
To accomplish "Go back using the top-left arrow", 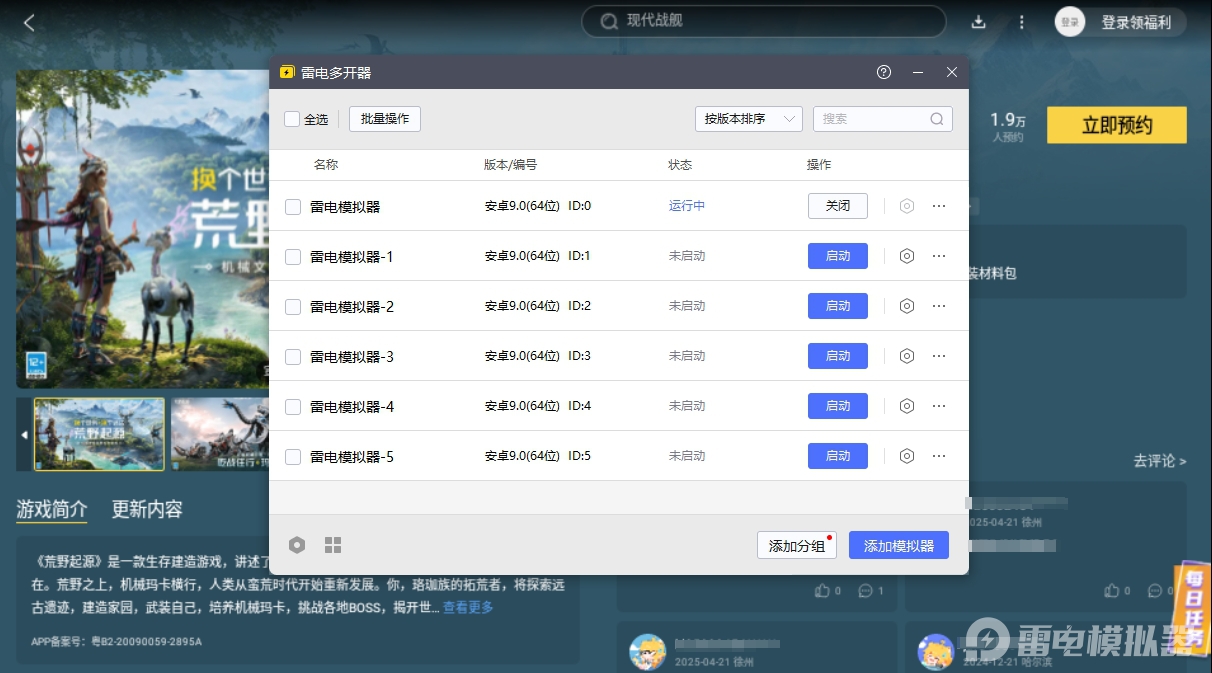I will [x=29, y=22].
